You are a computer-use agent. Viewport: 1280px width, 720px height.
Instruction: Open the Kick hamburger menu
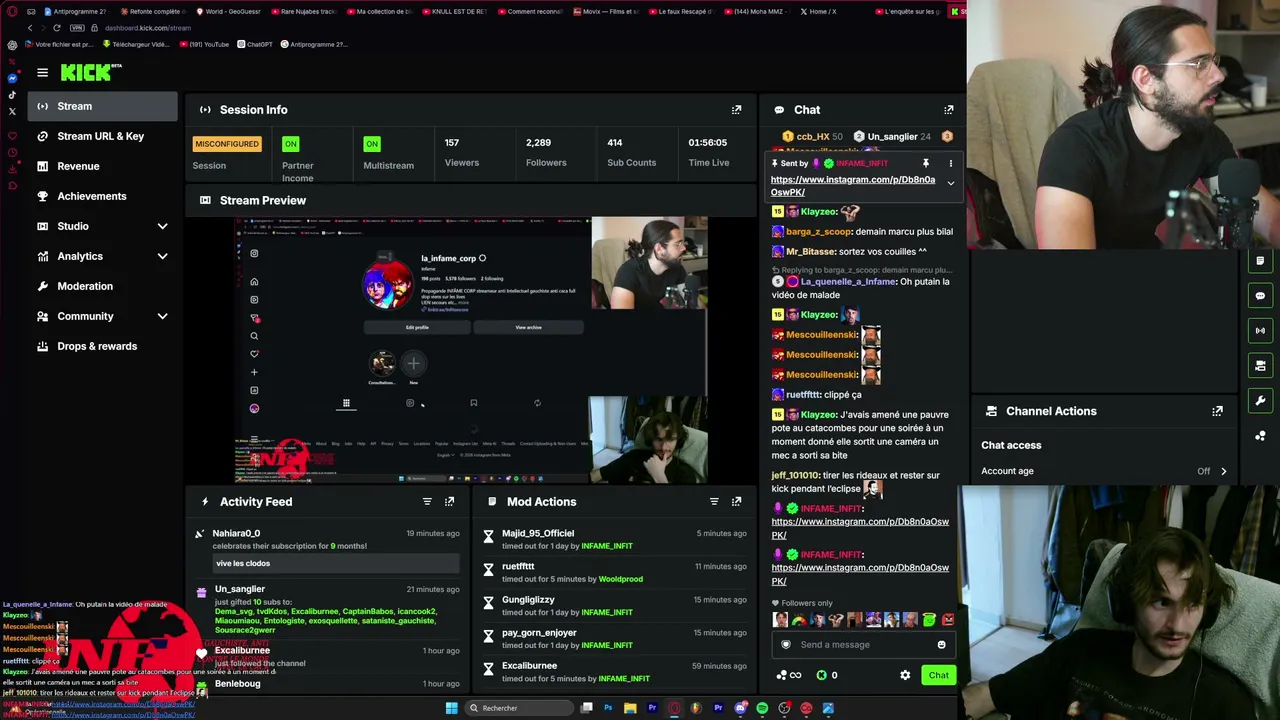[42, 72]
